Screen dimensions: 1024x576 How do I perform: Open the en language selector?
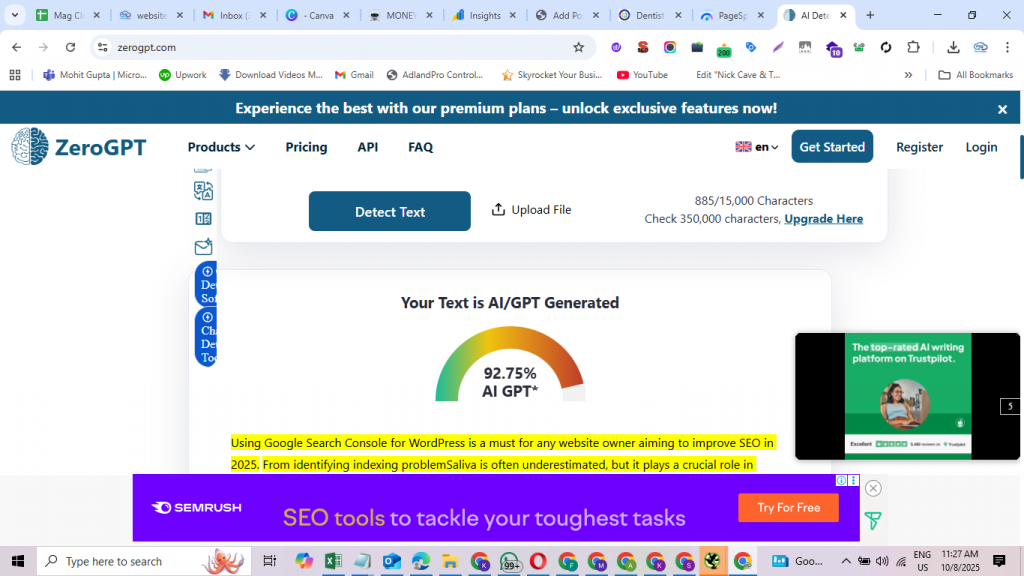point(757,147)
